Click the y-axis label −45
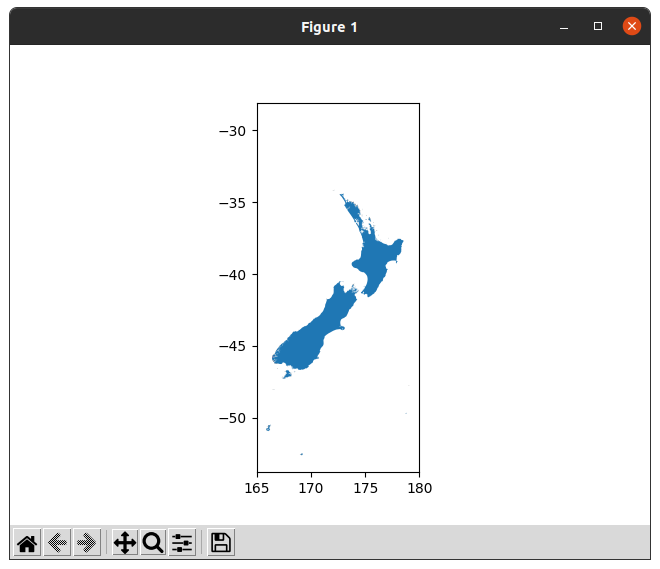This screenshot has width=660, height=569. click(232, 347)
